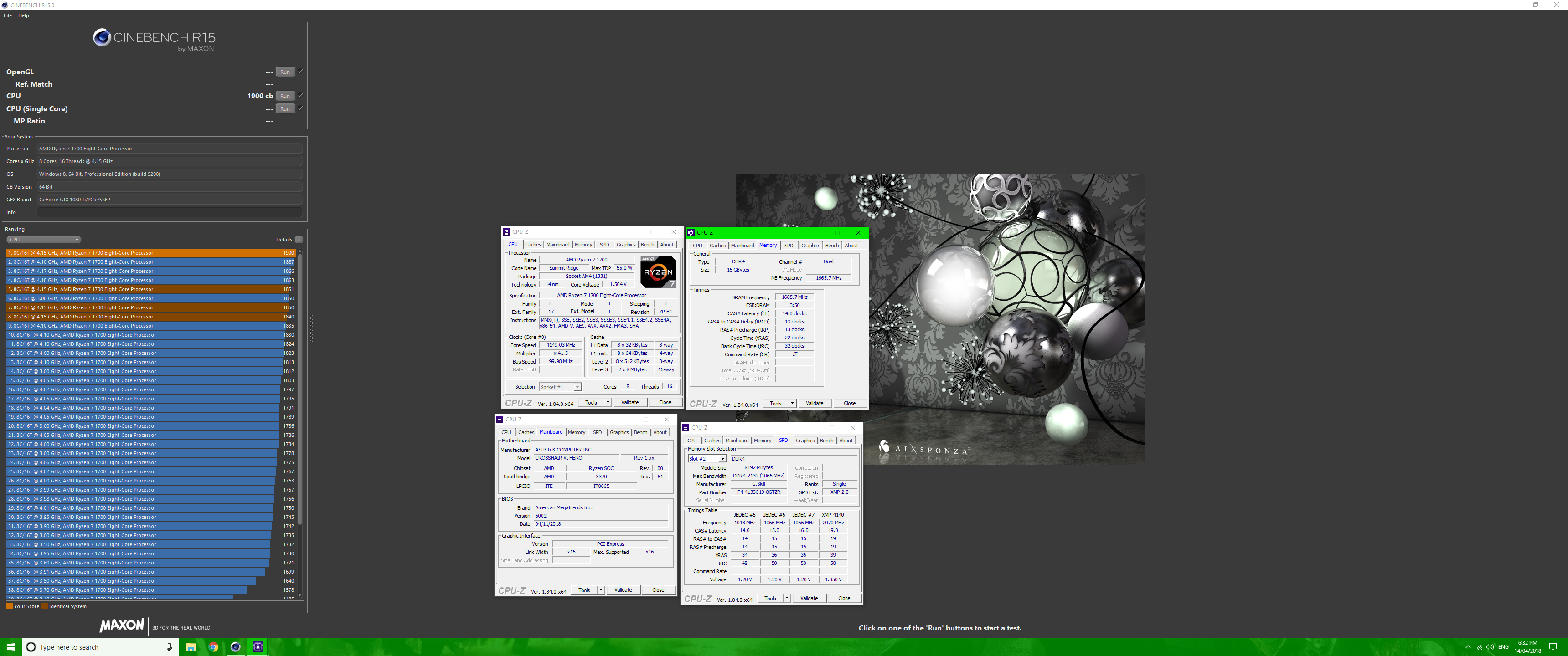Launch Google Chrome from the taskbar
1568x656 pixels.
213,647
